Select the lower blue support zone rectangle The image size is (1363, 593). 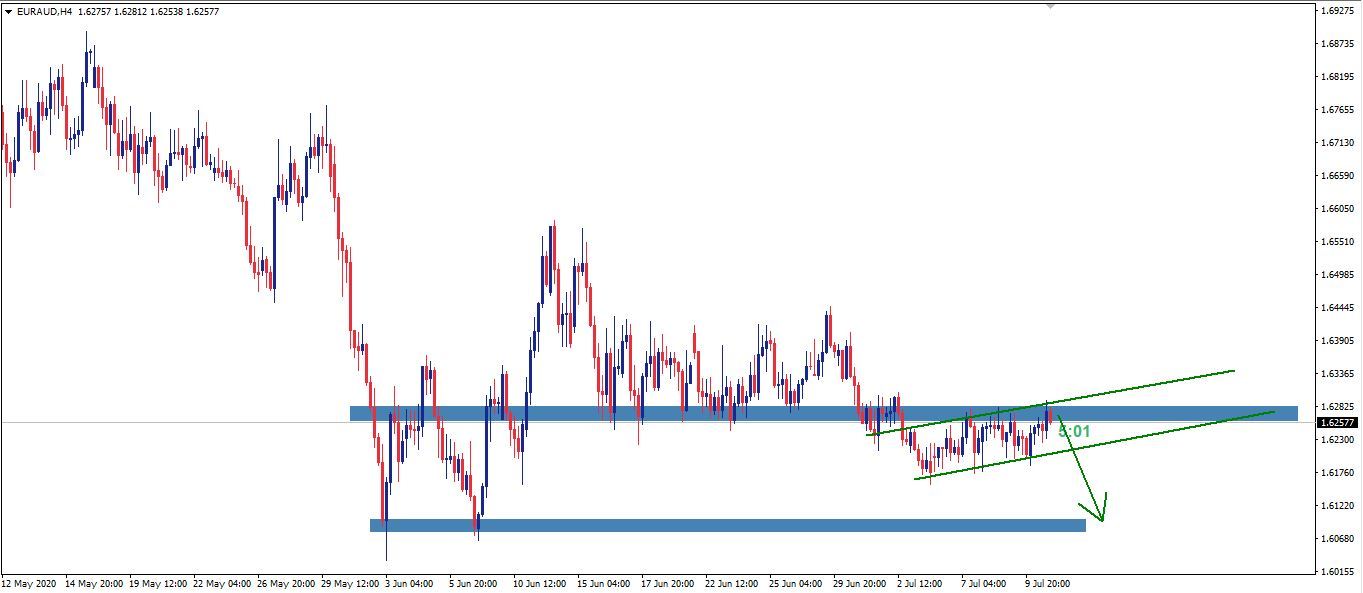click(727, 525)
